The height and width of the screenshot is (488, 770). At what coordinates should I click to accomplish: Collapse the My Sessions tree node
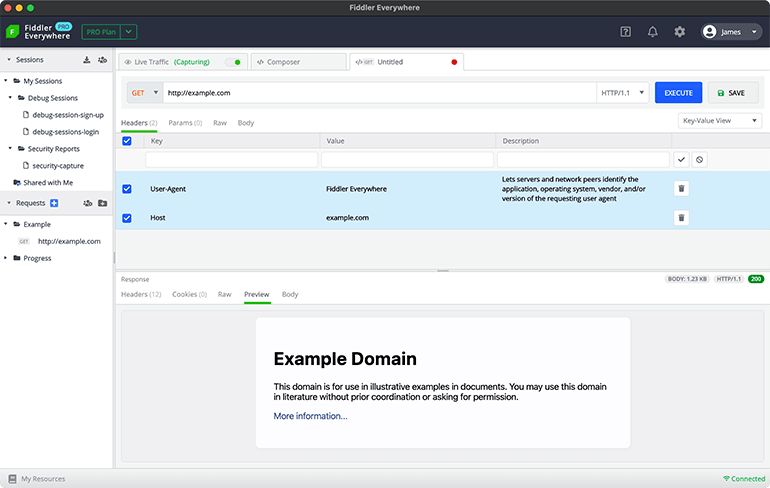tap(6, 81)
